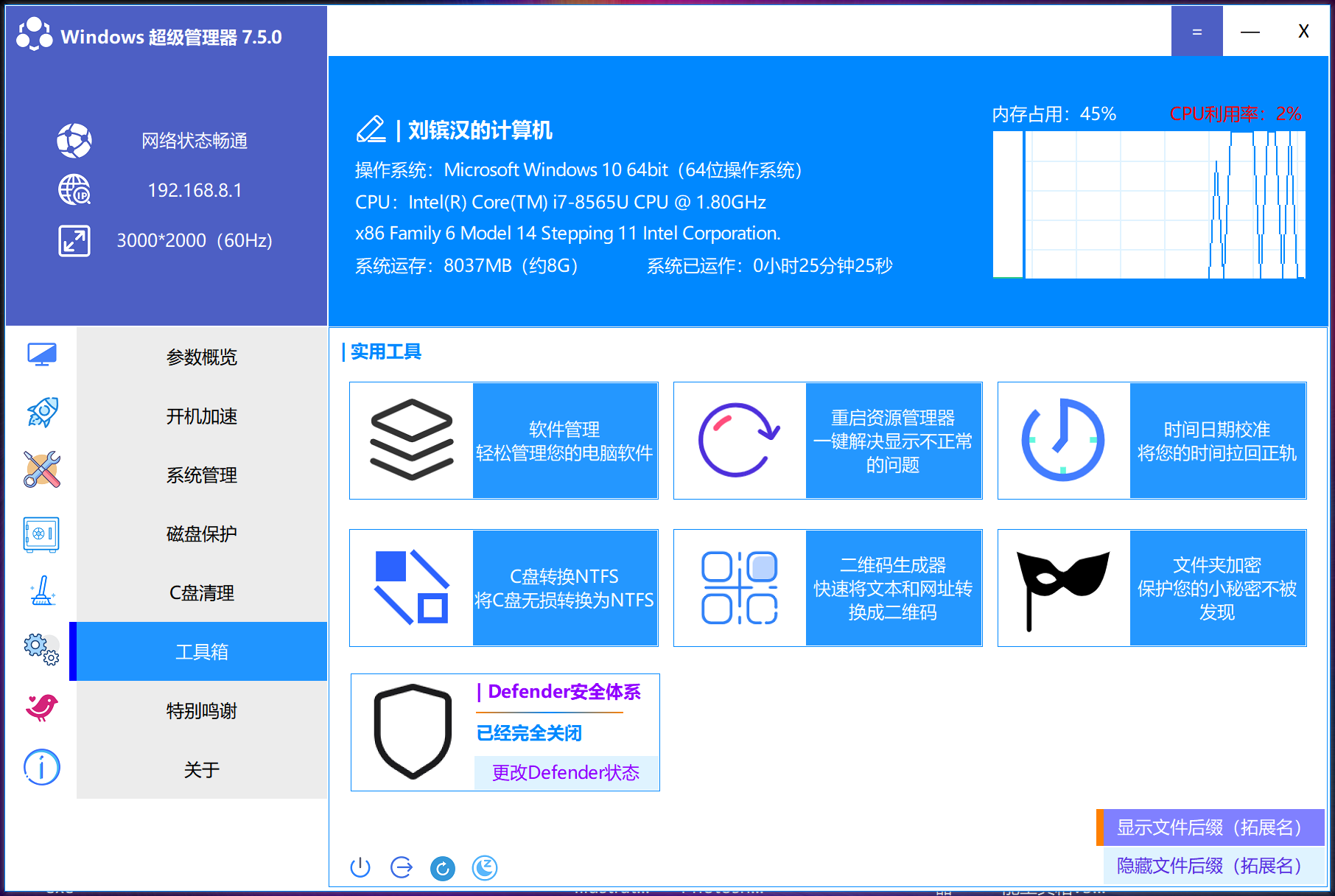
Task: Click the safe icon beside 磁盘保护
Action: (x=41, y=534)
